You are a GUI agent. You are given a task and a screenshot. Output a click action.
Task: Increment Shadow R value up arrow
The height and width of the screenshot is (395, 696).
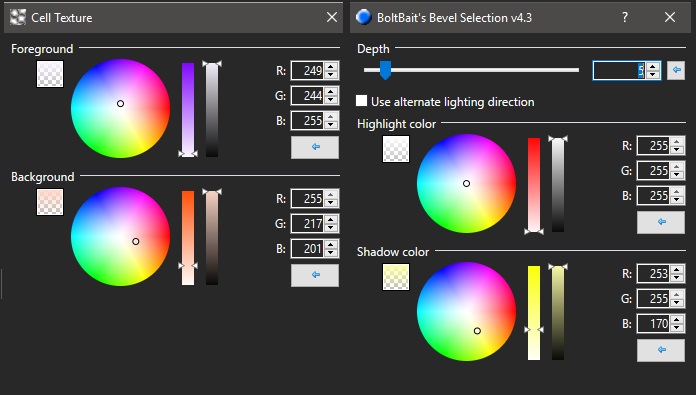click(677, 269)
